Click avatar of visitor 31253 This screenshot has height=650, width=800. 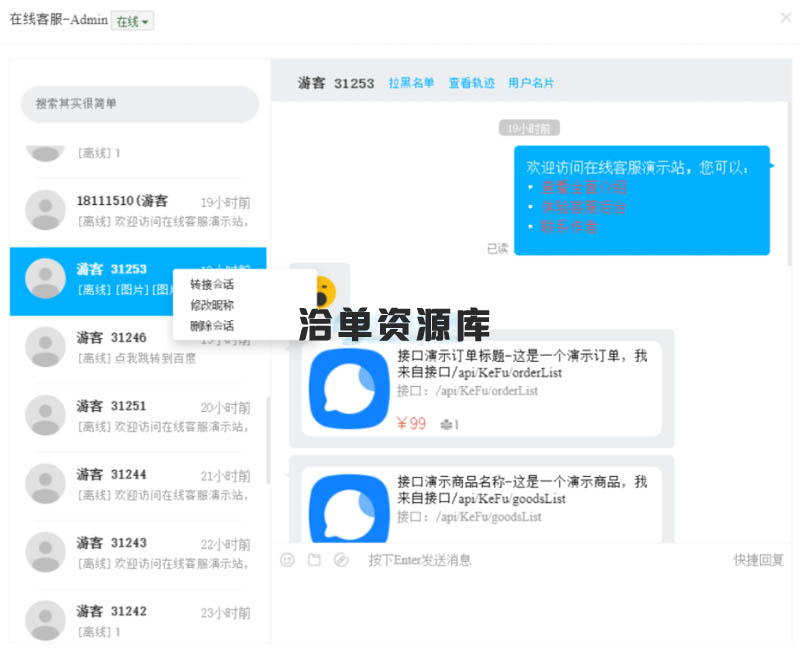point(45,279)
